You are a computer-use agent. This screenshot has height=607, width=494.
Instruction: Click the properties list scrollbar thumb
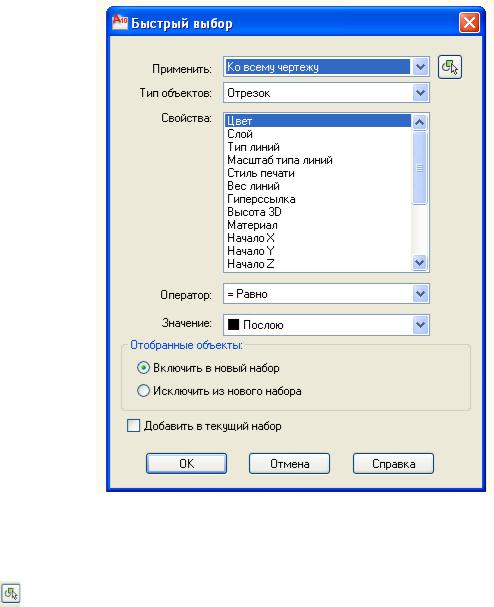tap(420, 167)
